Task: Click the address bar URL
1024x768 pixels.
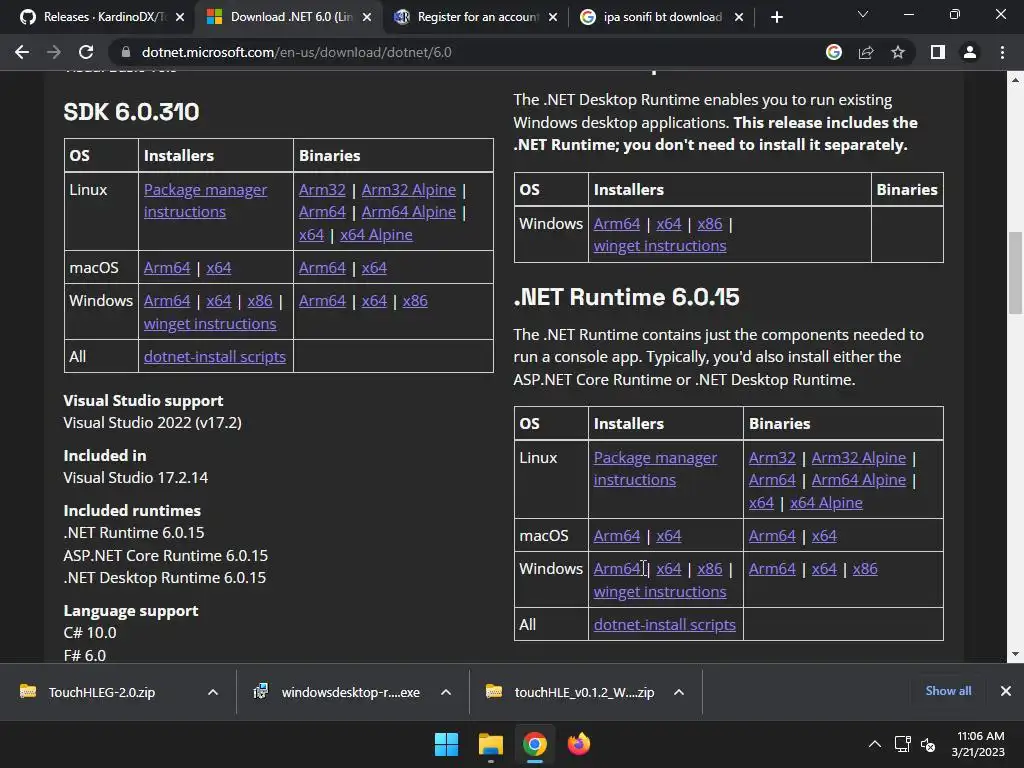Action: pyautogui.click(x=296, y=52)
